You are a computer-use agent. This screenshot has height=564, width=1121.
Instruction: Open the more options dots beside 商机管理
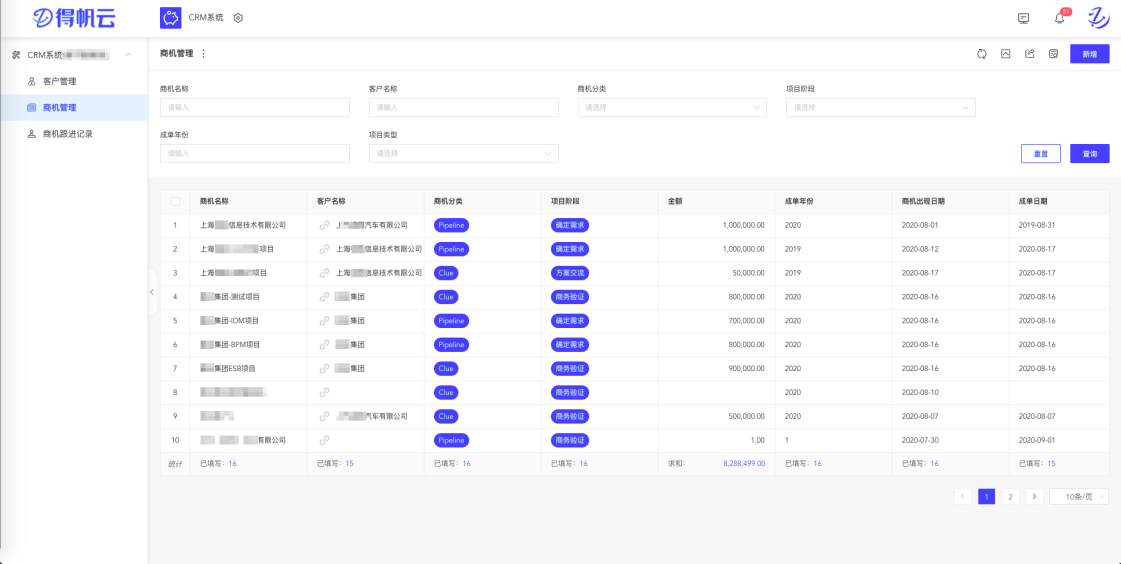pyautogui.click(x=203, y=54)
